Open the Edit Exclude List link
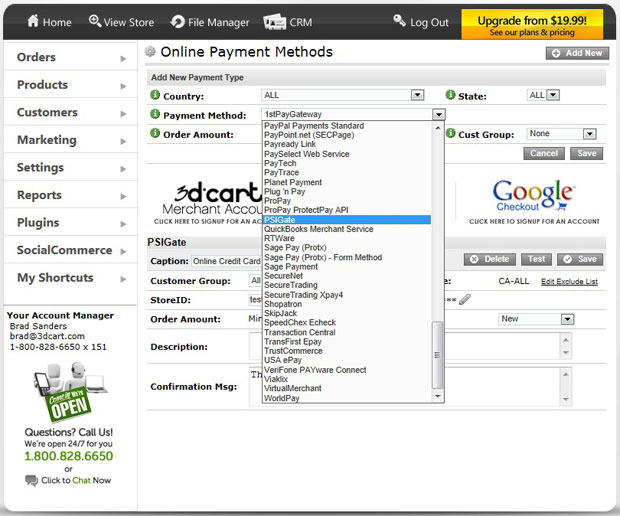Screen dimensions: 620x516 [x=569, y=282]
